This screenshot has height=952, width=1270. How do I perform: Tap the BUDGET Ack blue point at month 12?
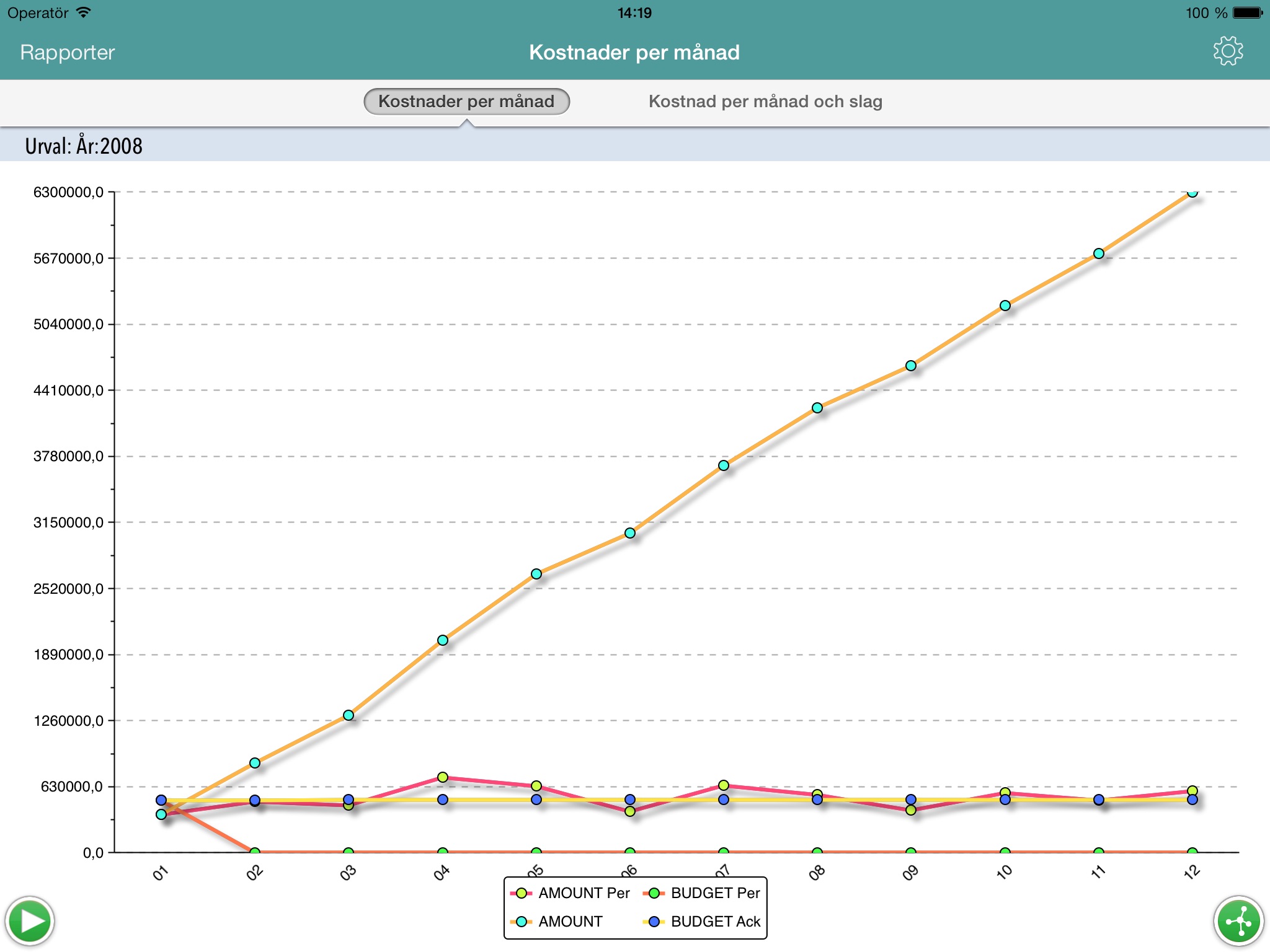point(1192,800)
